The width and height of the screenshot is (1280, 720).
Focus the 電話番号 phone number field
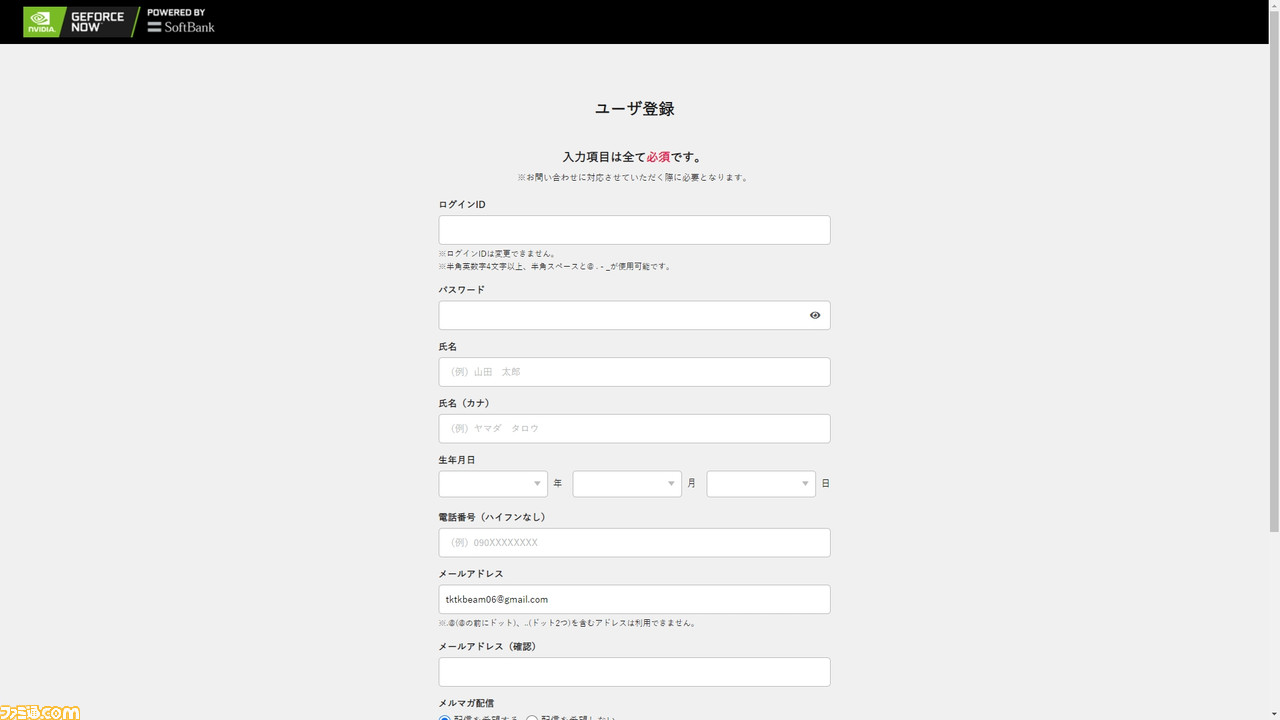tap(634, 543)
